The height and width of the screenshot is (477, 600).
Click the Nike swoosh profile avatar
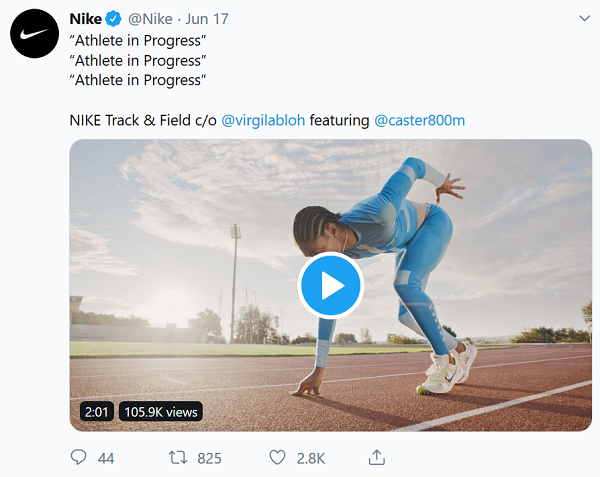point(34,36)
